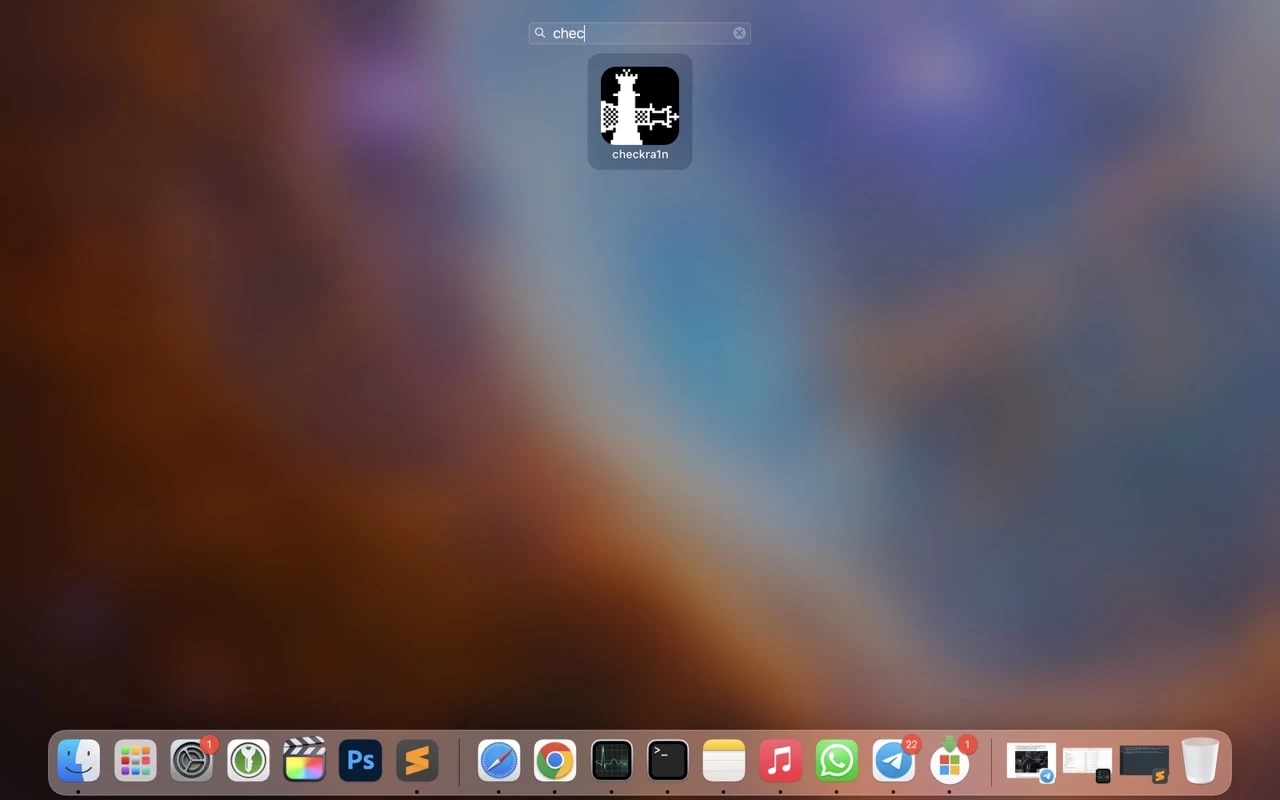Open WhatsApp from the Dock
Viewport: 1280px width, 800px height.
pyautogui.click(x=837, y=761)
